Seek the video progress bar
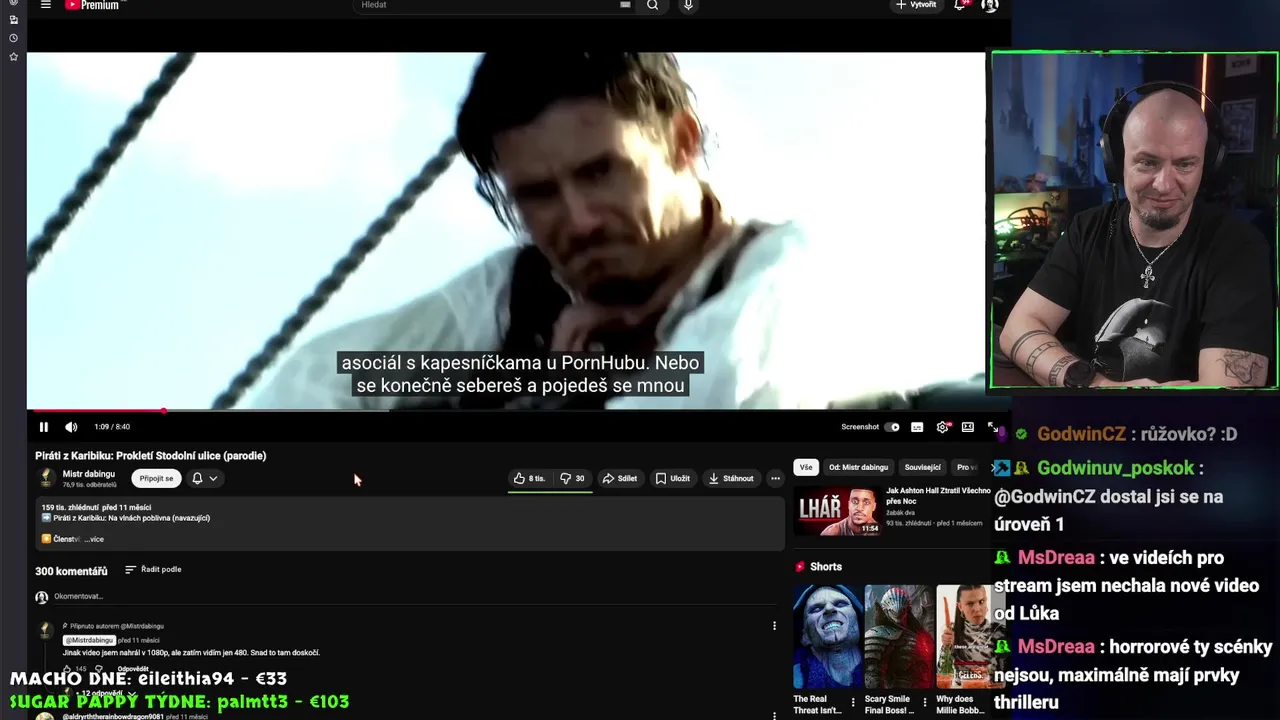 [x=506, y=410]
